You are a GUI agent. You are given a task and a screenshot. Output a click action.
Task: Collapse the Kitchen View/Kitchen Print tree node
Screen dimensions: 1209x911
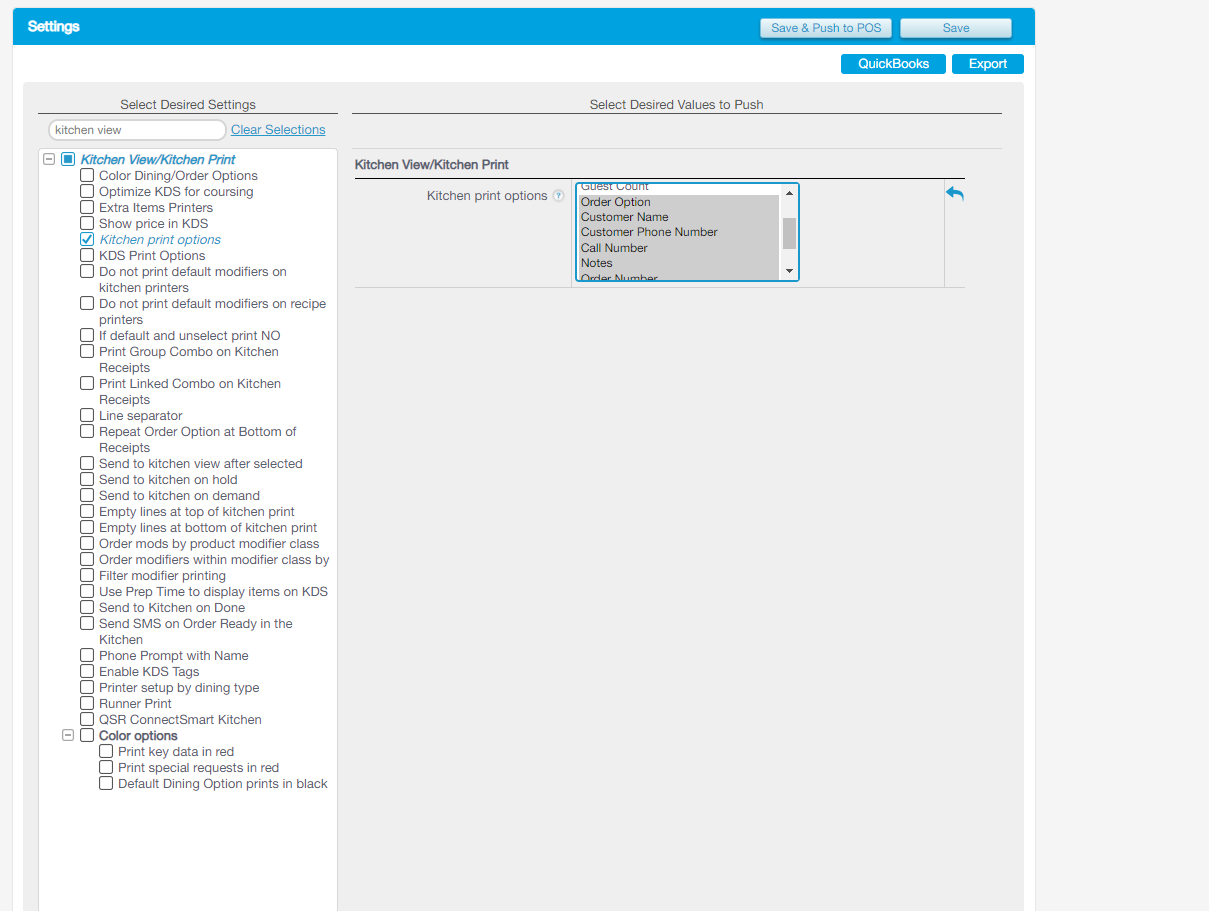[49, 159]
